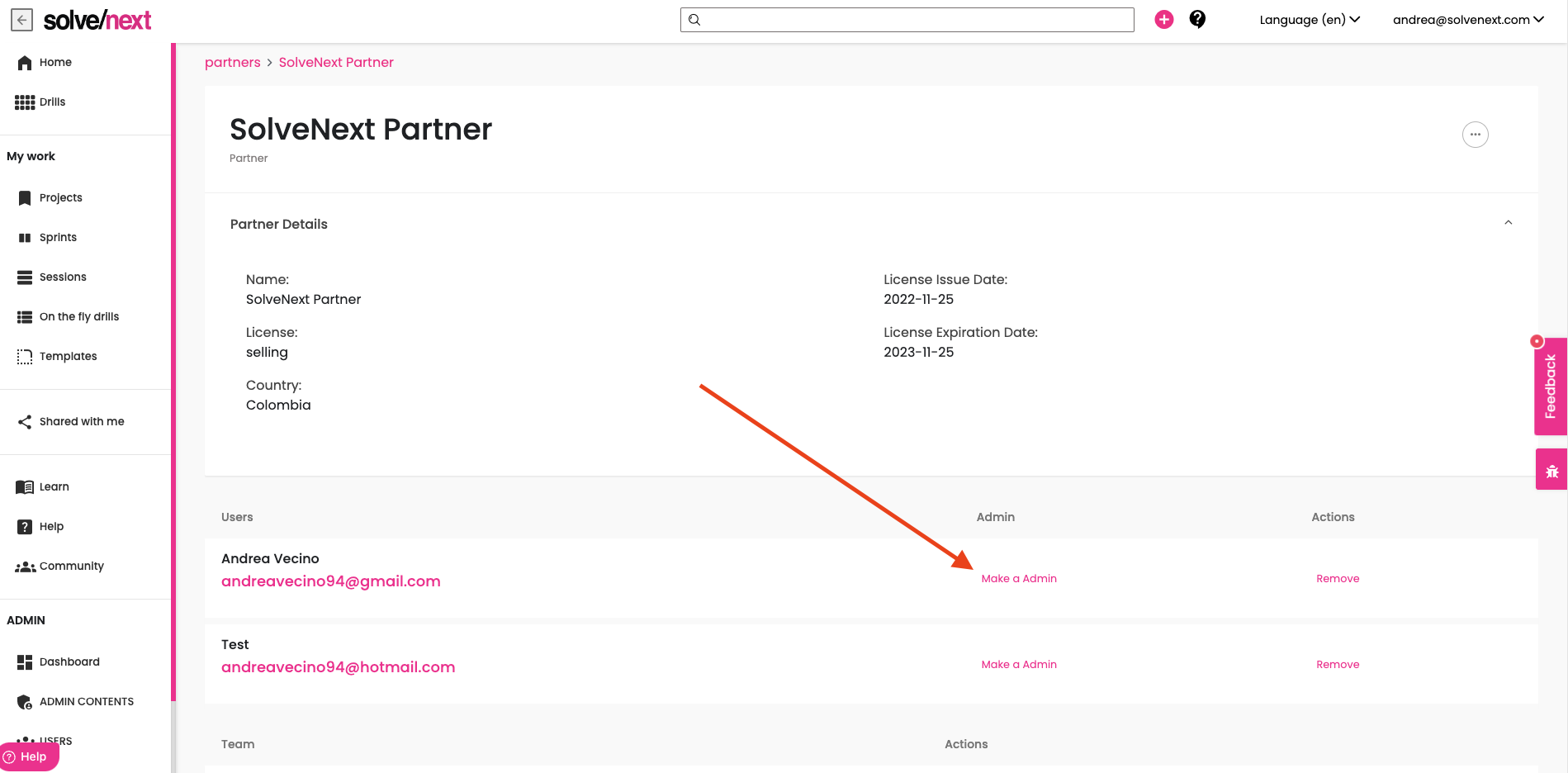Remove the Test user
Image resolution: width=1568 pixels, height=773 pixels.
pyautogui.click(x=1338, y=665)
